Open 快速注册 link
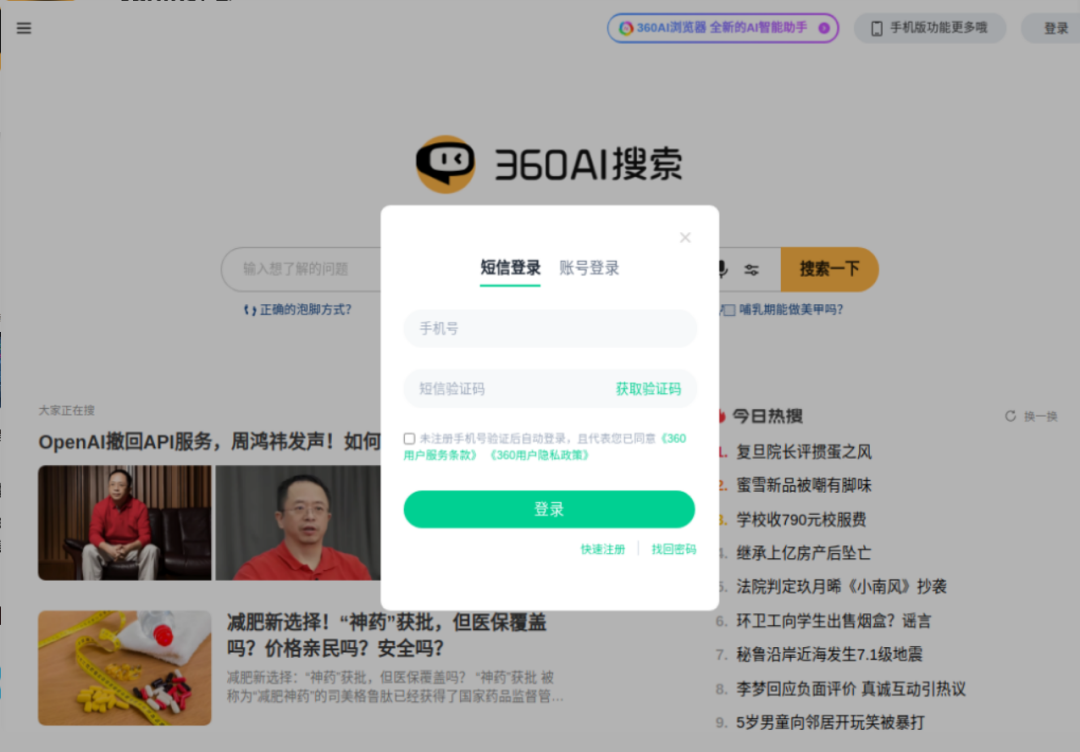1080x752 pixels. [x=603, y=550]
